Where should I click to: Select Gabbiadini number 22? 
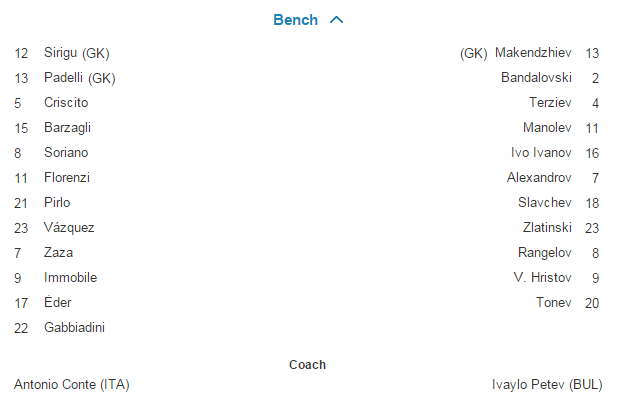click(74, 328)
